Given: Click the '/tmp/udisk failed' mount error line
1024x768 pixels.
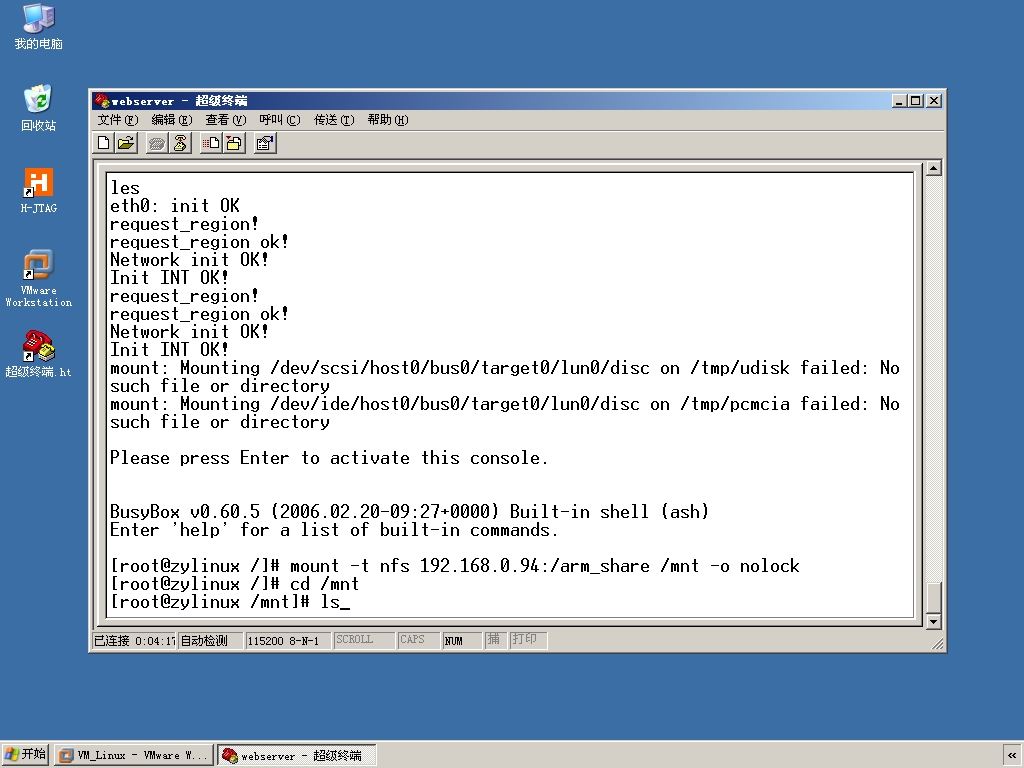Looking at the screenshot, I should pos(505,377).
